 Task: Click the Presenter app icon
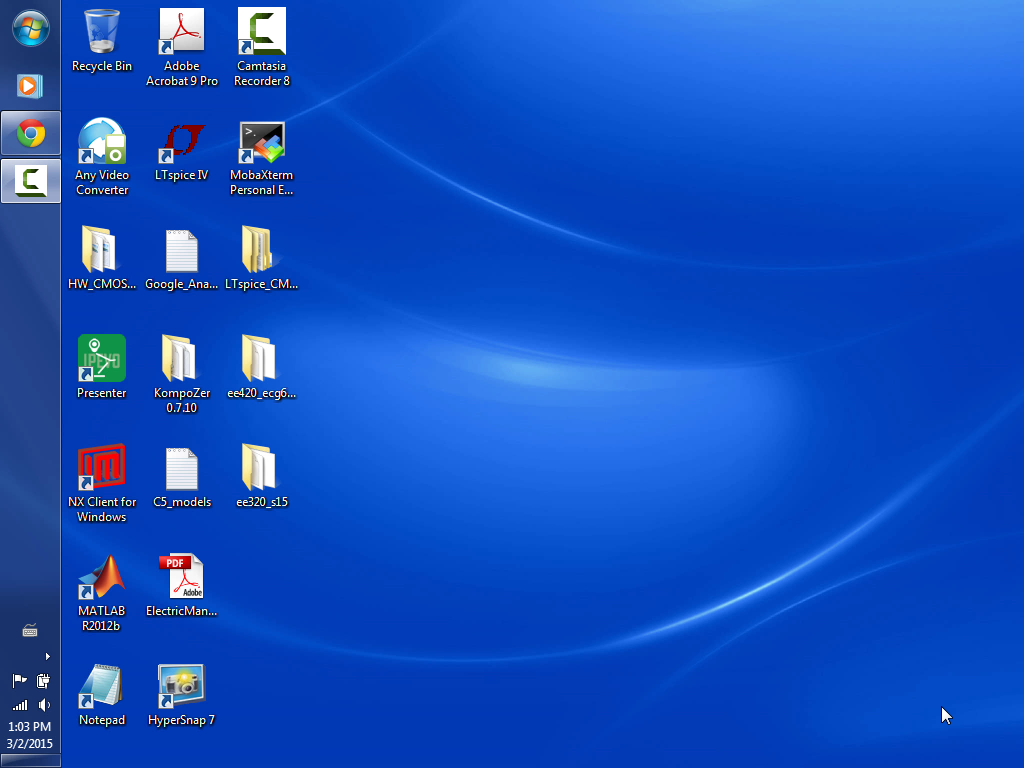[x=102, y=359]
